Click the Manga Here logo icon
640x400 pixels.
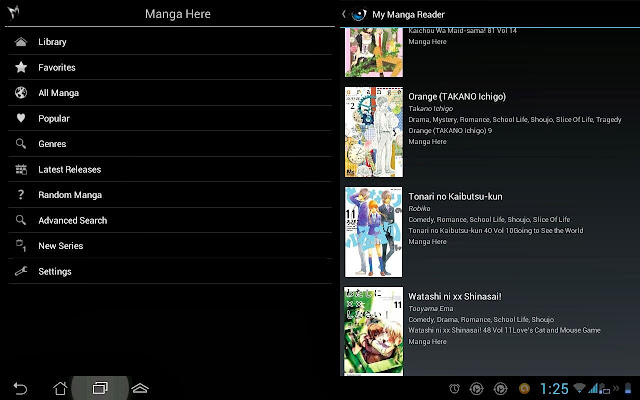point(13,12)
